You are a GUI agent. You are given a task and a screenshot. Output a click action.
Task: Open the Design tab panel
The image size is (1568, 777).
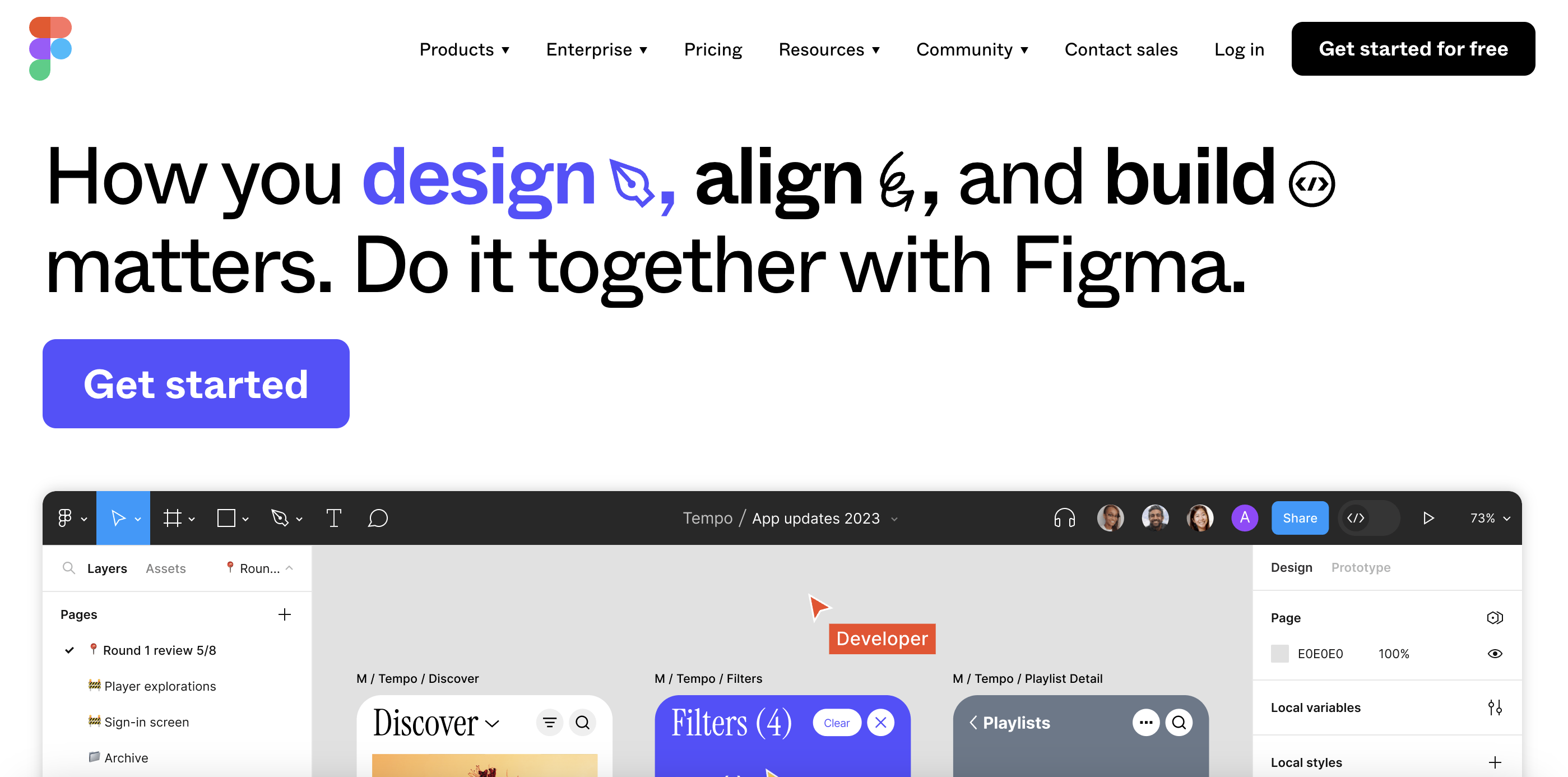[1292, 567]
